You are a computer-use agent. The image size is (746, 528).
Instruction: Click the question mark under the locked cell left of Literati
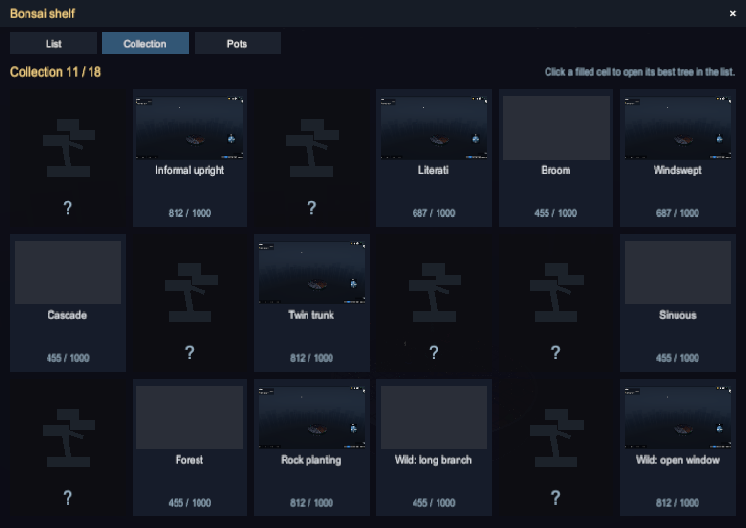point(312,207)
